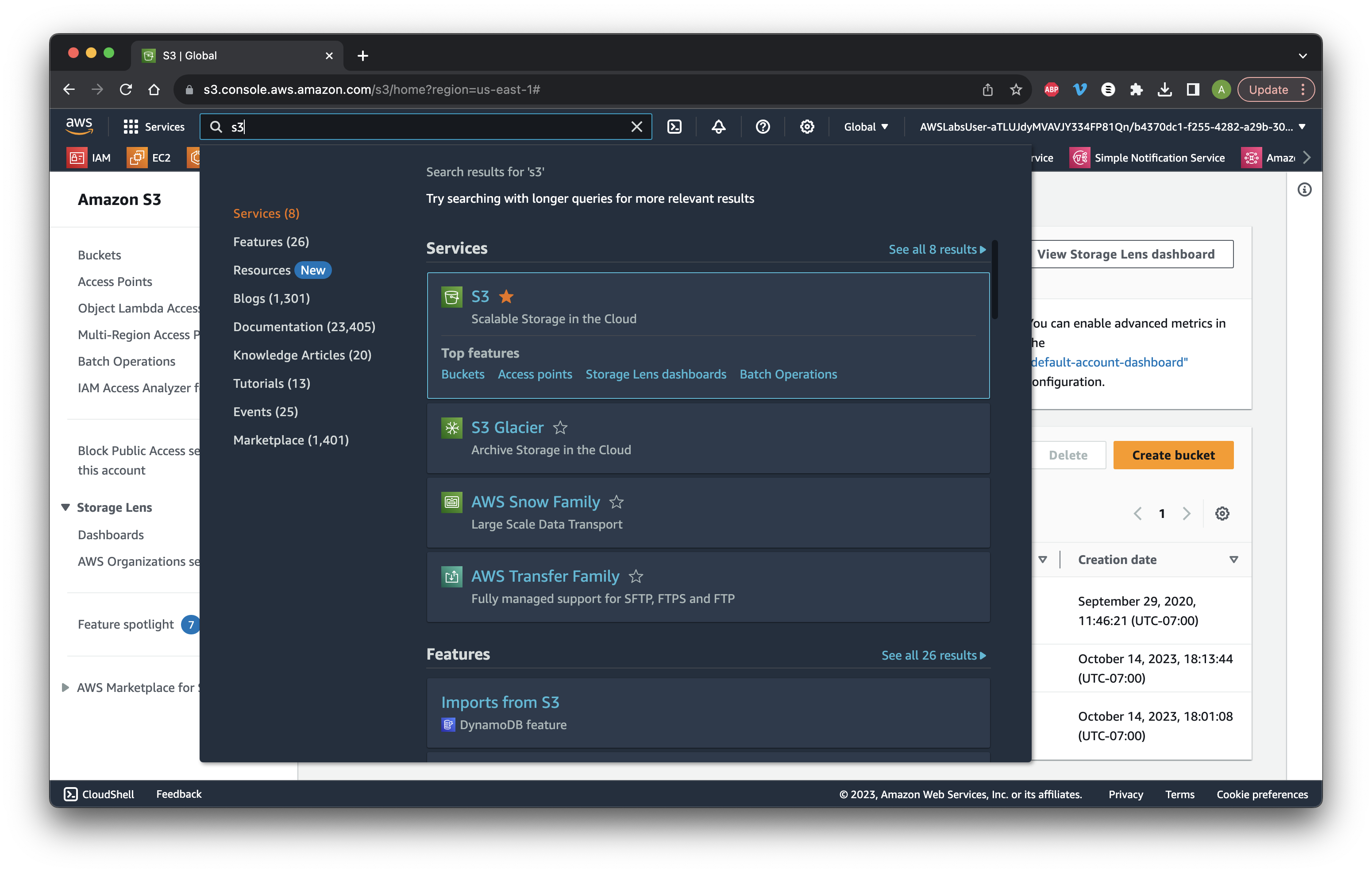
Task: Filter results by Events (25)
Action: point(266,411)
